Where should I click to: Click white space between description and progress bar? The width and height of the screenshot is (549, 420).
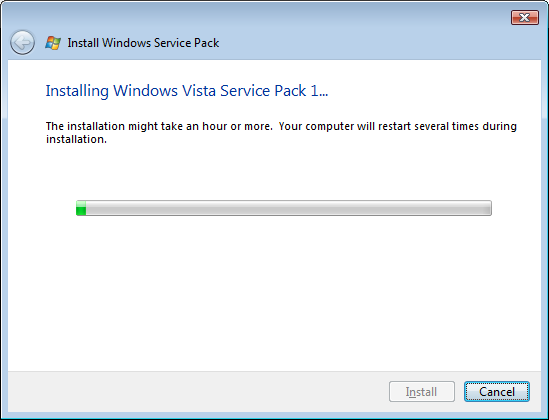click(274, 172)
